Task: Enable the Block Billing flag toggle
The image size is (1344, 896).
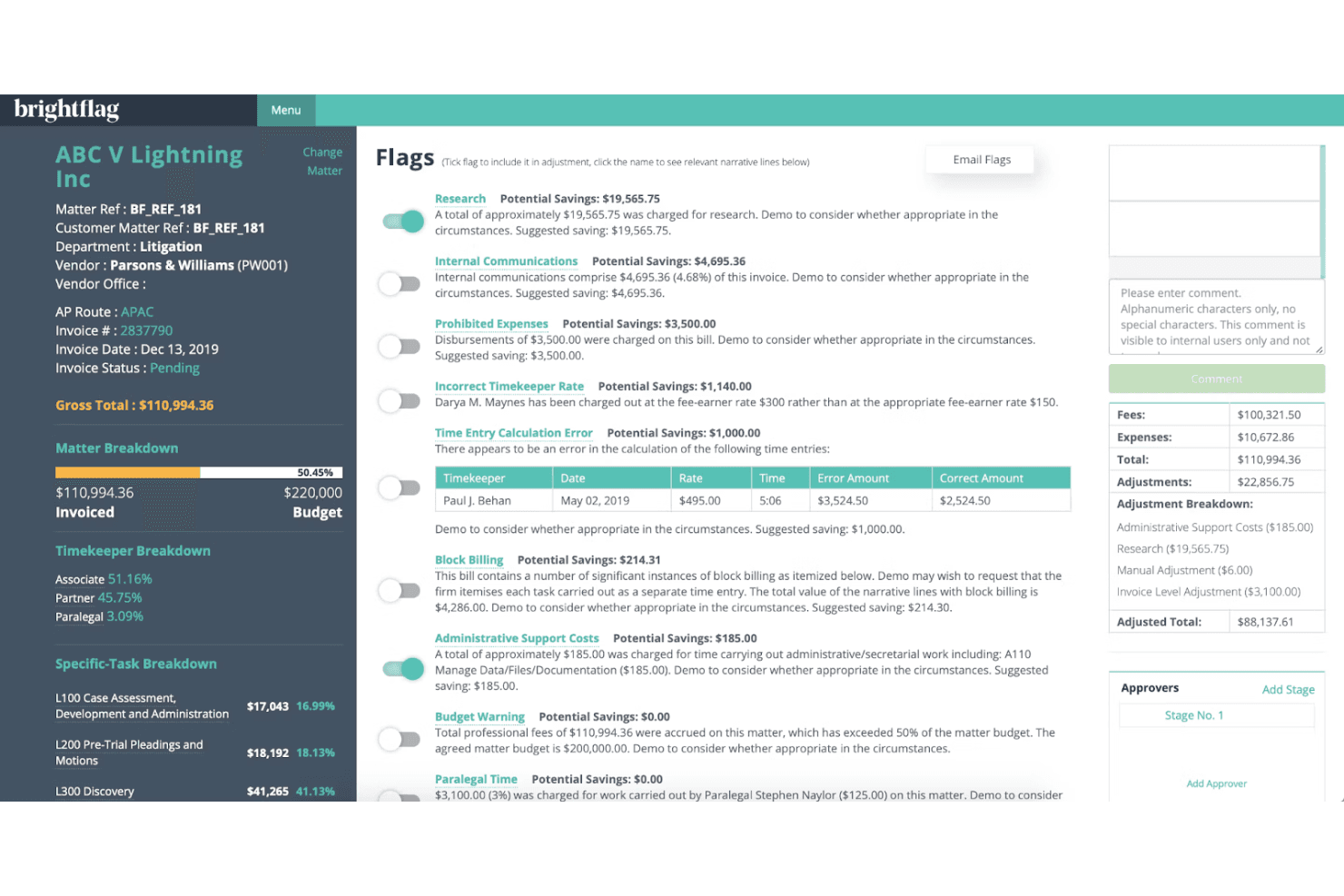Action: click(x=400, y=591)
